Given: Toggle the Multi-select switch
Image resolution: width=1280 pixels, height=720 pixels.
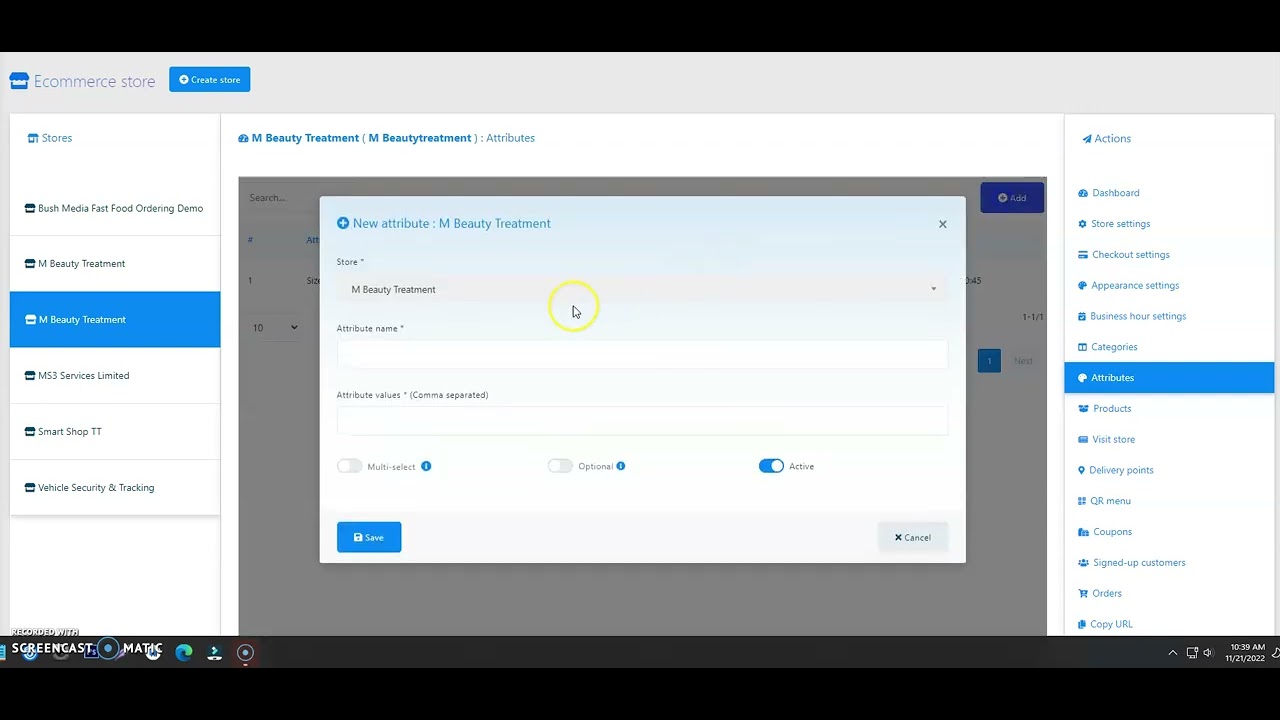Looking at the screenshot, I should coord(349,466).
